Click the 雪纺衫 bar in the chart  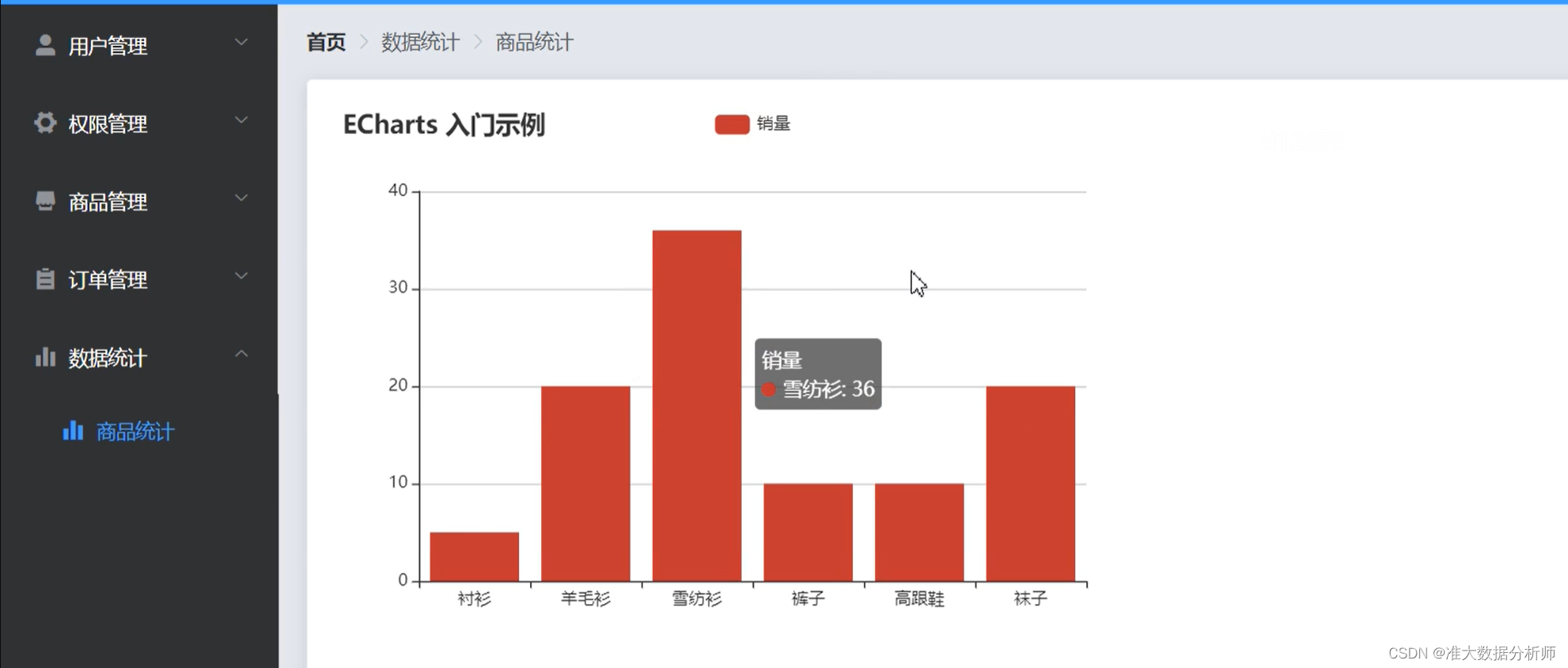pyautogui.click(x=697, y=405)
